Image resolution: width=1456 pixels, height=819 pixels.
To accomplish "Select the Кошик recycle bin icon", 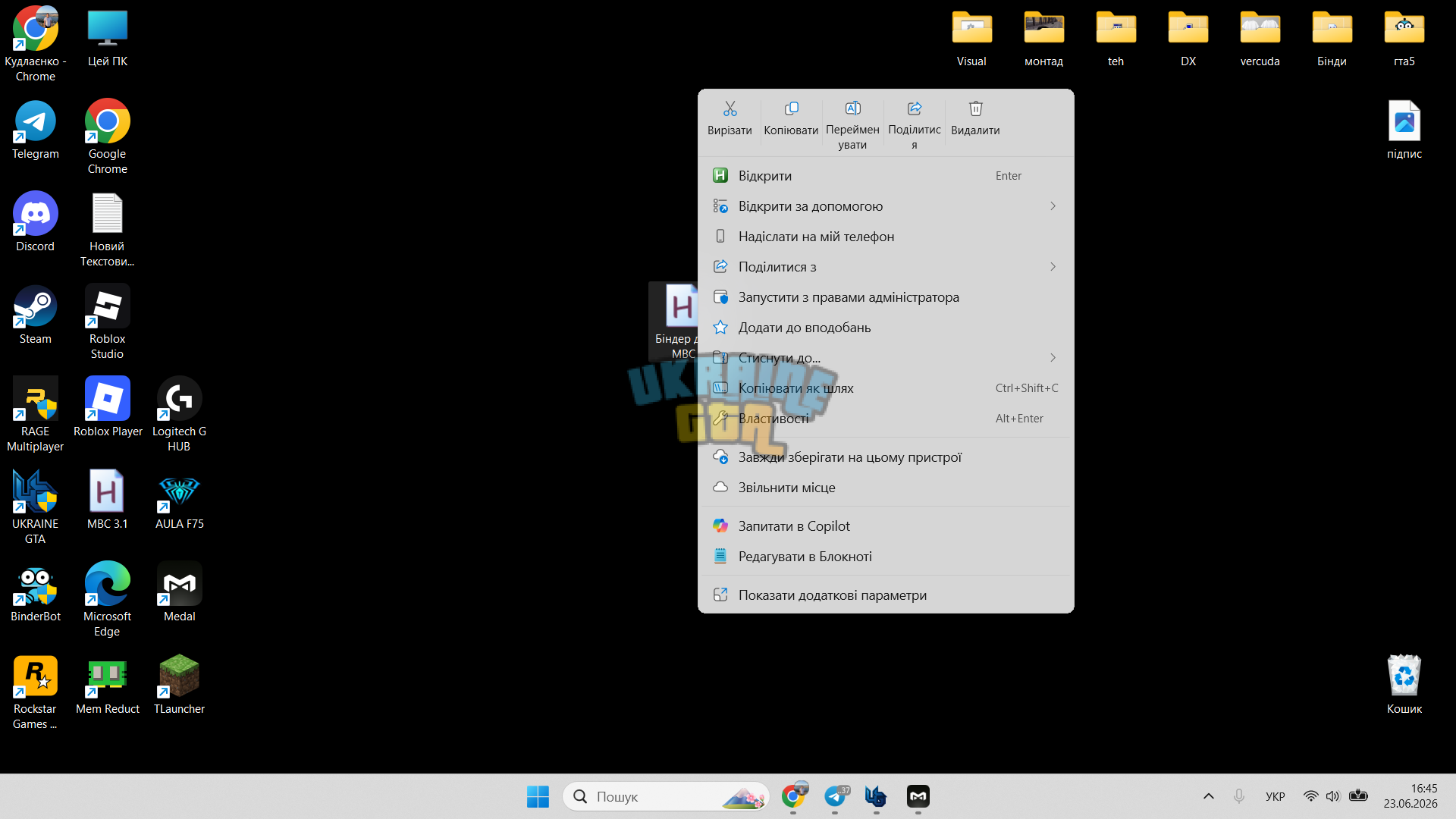I will point(1404,686).
